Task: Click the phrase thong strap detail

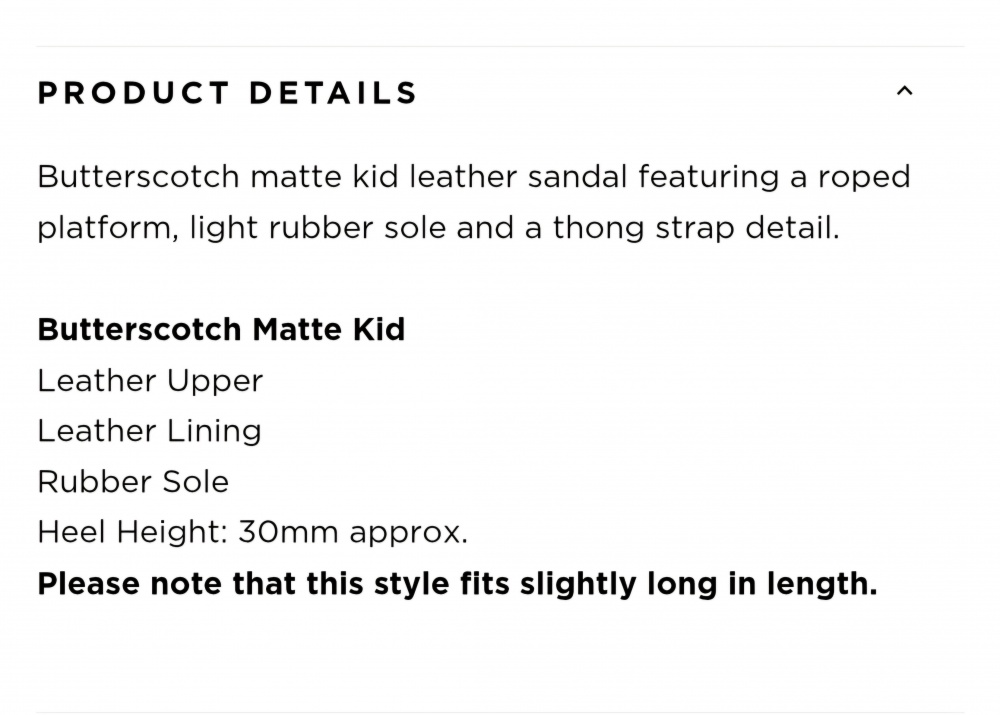Action: coord(696,228)
